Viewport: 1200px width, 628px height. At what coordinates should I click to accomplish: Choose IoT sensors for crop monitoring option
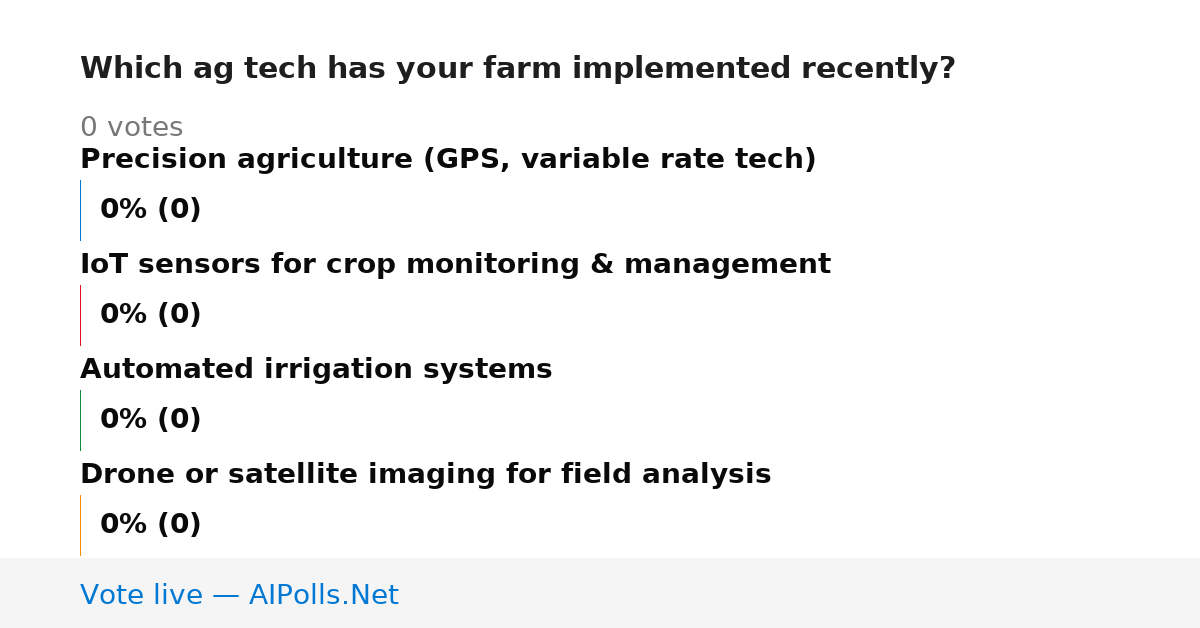455,265
